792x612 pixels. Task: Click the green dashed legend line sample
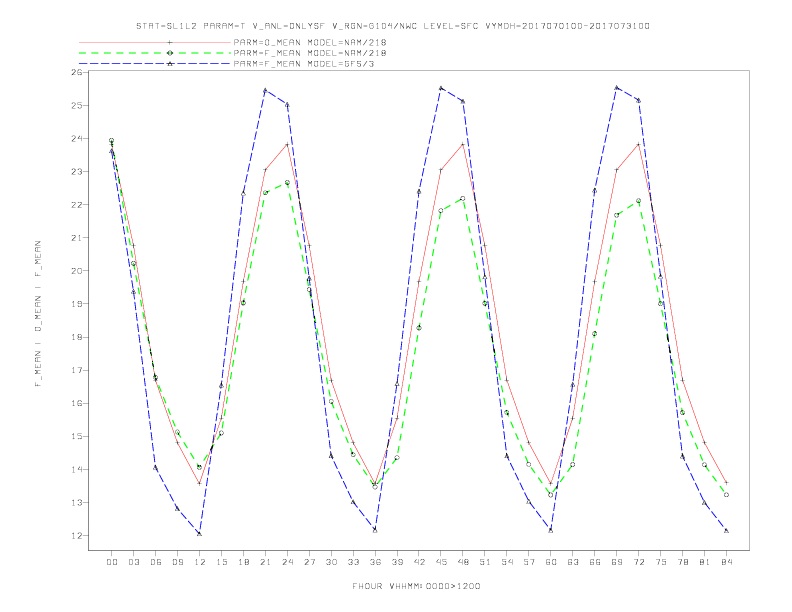coord(155,53)
